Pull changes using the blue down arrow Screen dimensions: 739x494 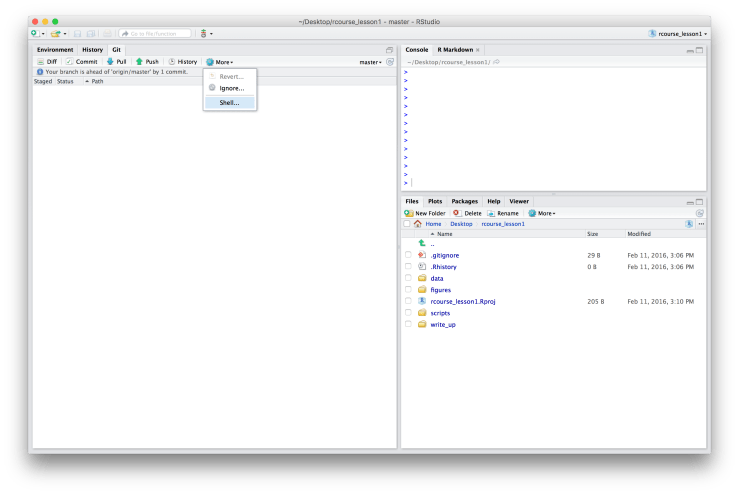click(x=116, y=62)
